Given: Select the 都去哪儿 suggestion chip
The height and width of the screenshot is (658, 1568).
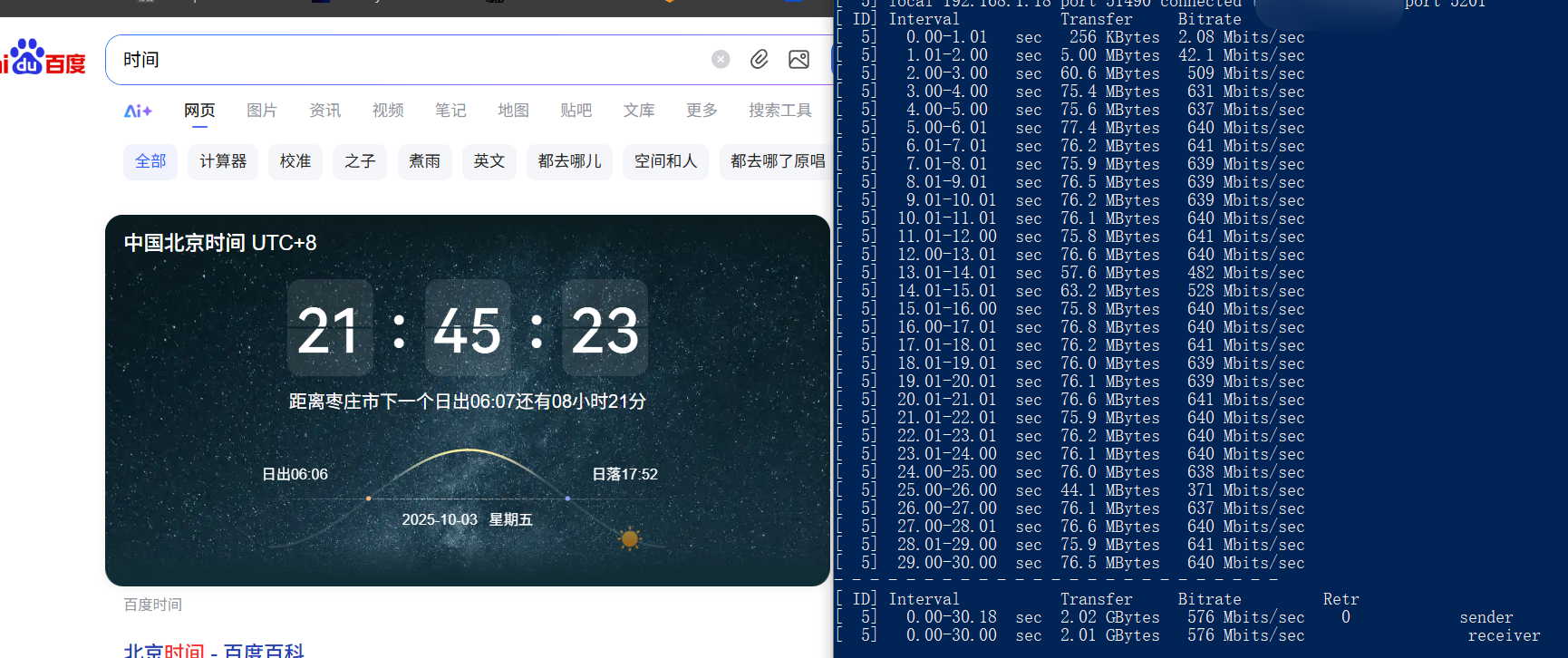Looking at the screenshot, I should pos(569,161).
